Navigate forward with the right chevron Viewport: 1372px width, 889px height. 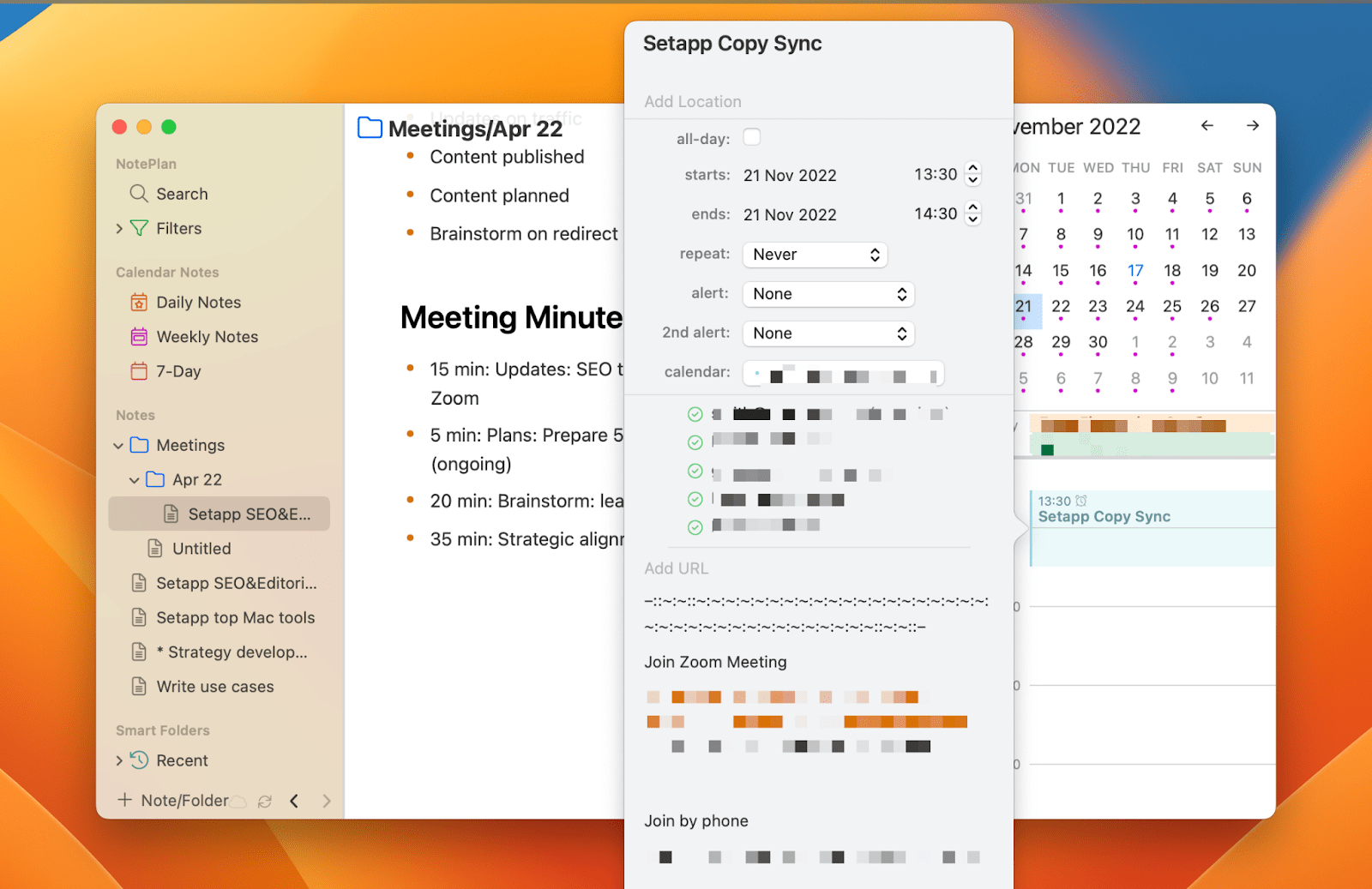coord(327,801)
